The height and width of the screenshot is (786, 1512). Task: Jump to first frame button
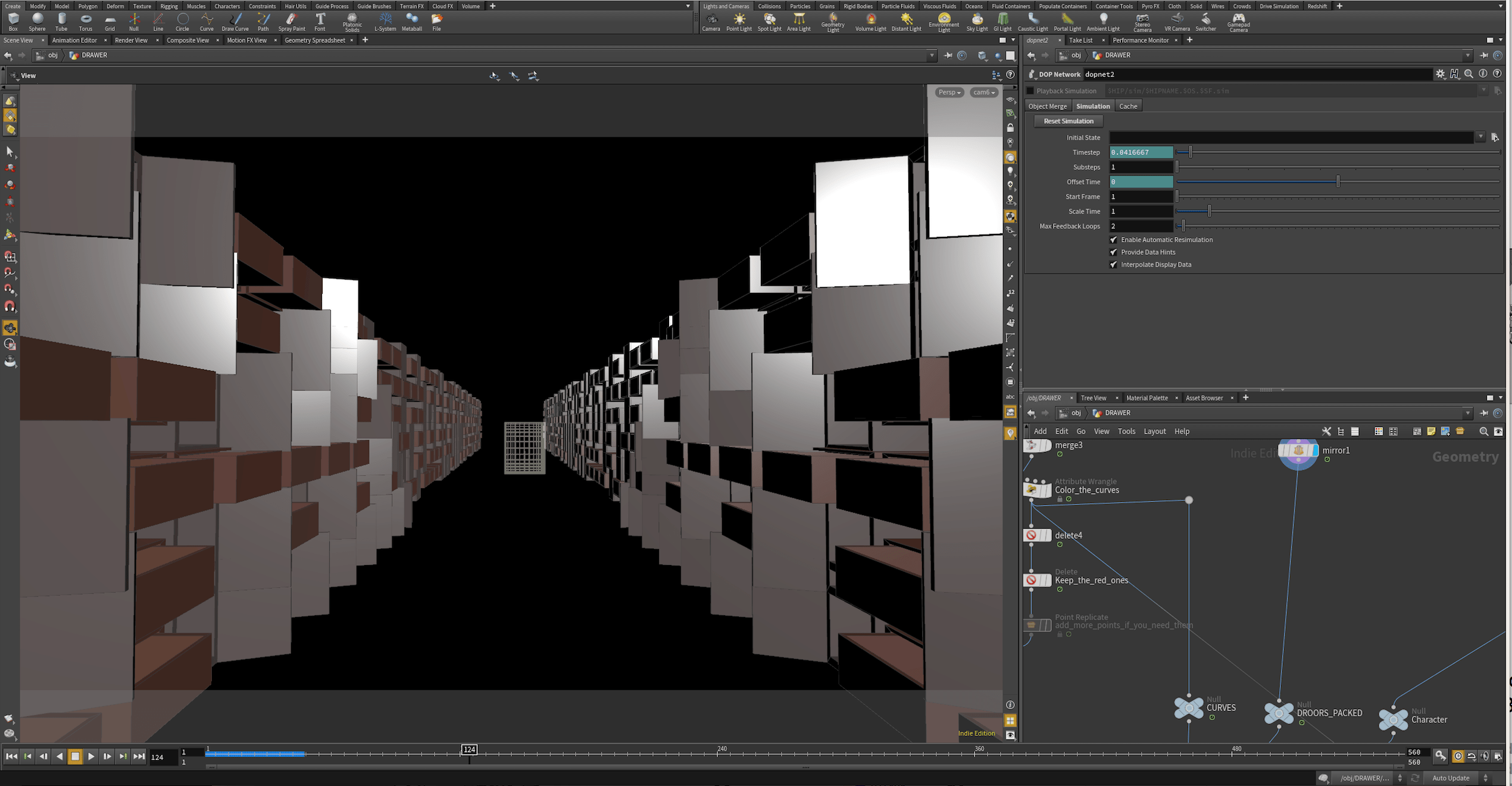tap(11, 756)
